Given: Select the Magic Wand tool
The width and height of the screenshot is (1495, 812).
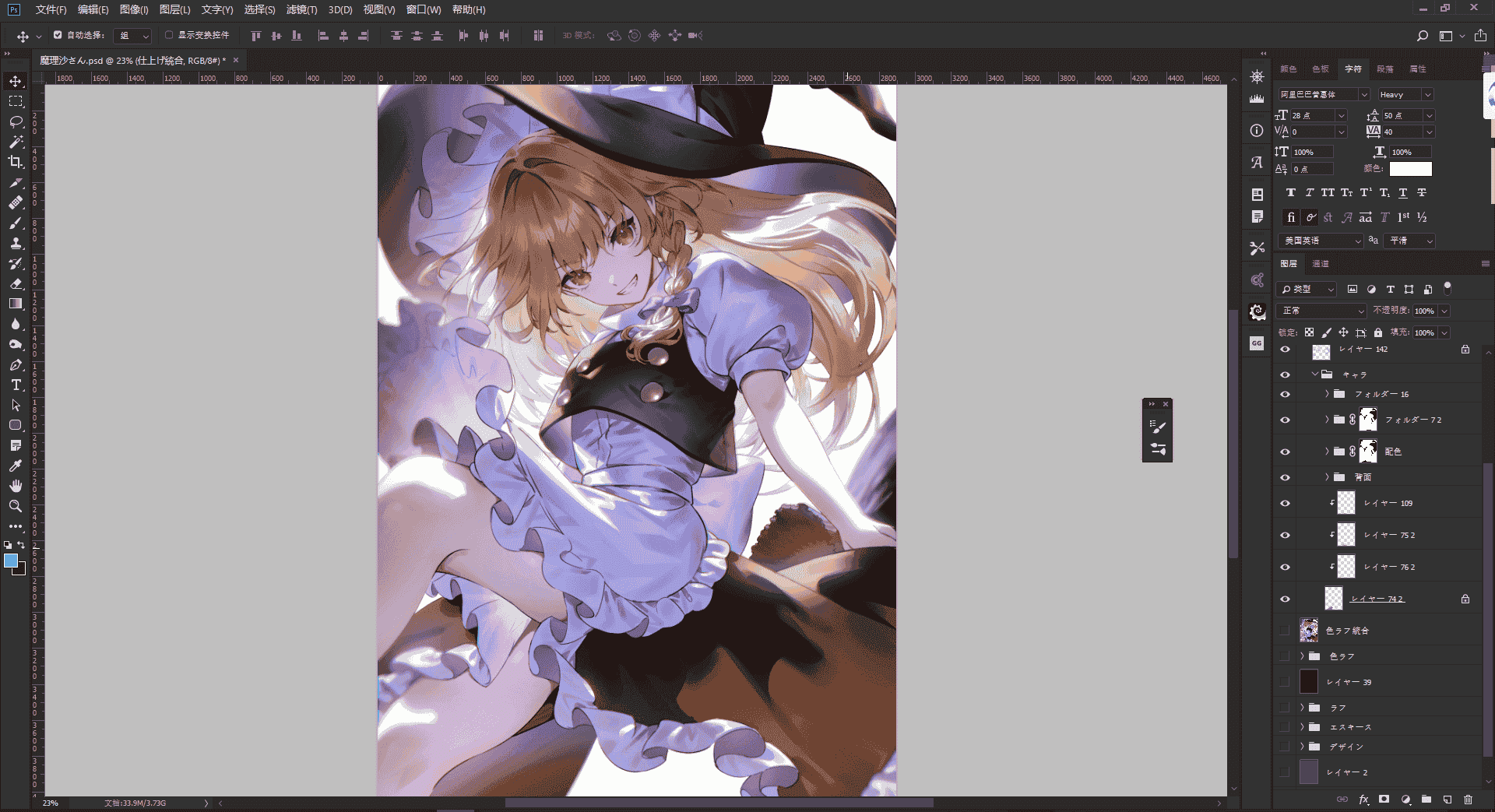Looking at the screenshot, I should [16, 142].
